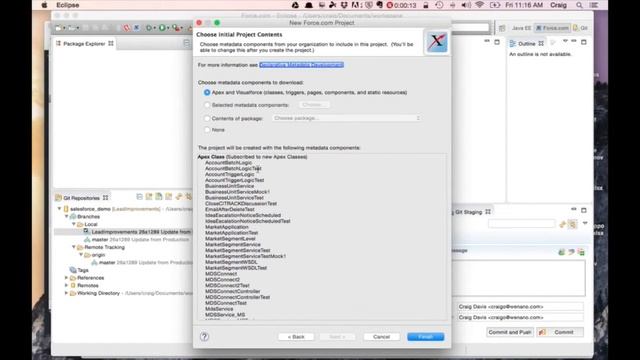640x360 pixels.
Task: Open the dialog help question mark icon
Action: coord(204,337)
